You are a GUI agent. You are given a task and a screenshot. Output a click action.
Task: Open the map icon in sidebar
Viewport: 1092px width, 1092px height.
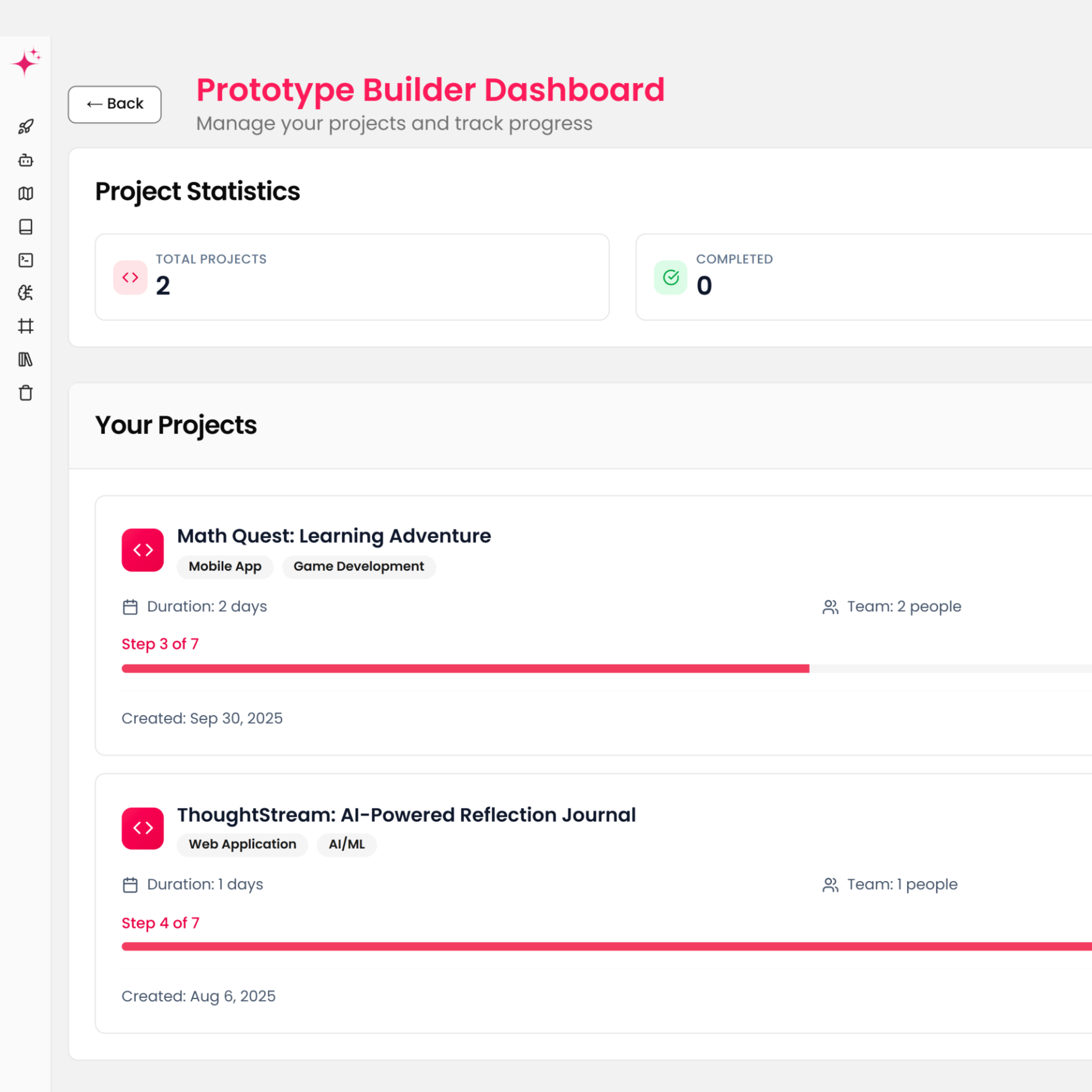pos(26,194)
